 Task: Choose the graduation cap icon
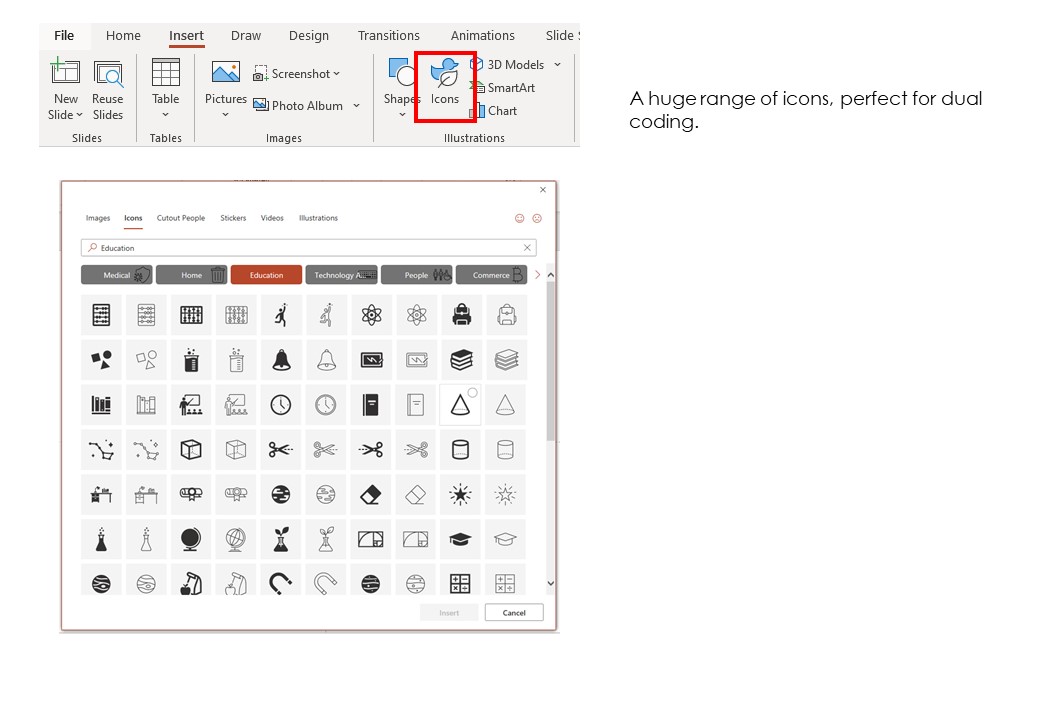[461, 539]
